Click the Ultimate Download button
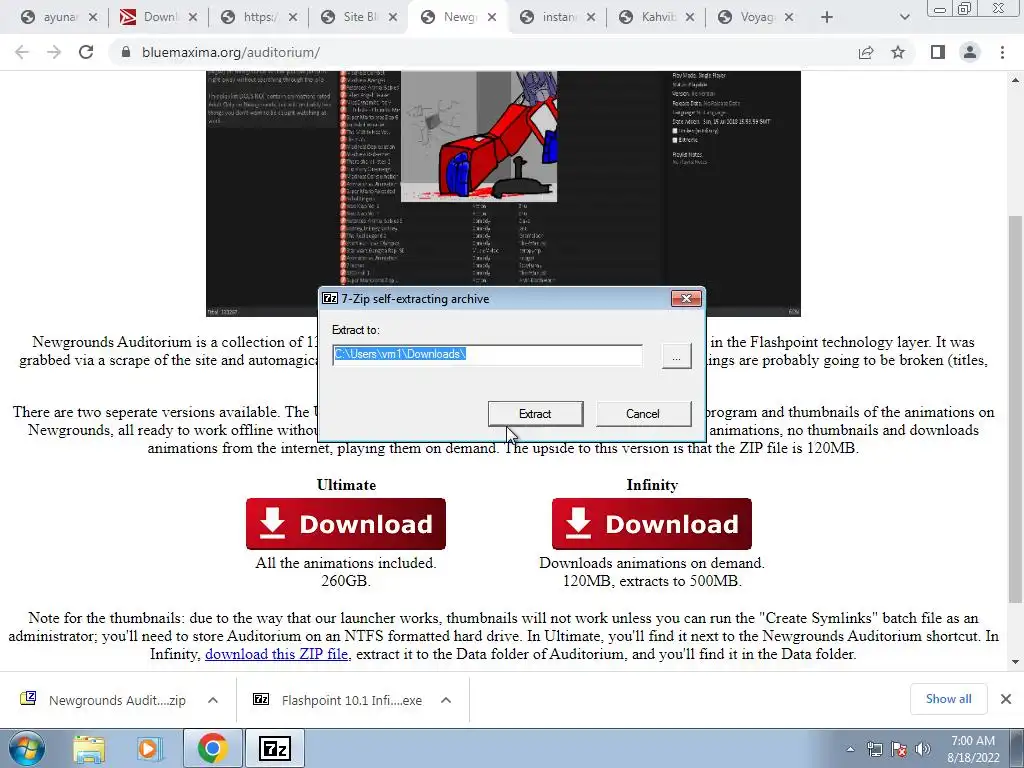This screenshot has height=768, width=1024. pyautogui.click(x=345, y=524)
